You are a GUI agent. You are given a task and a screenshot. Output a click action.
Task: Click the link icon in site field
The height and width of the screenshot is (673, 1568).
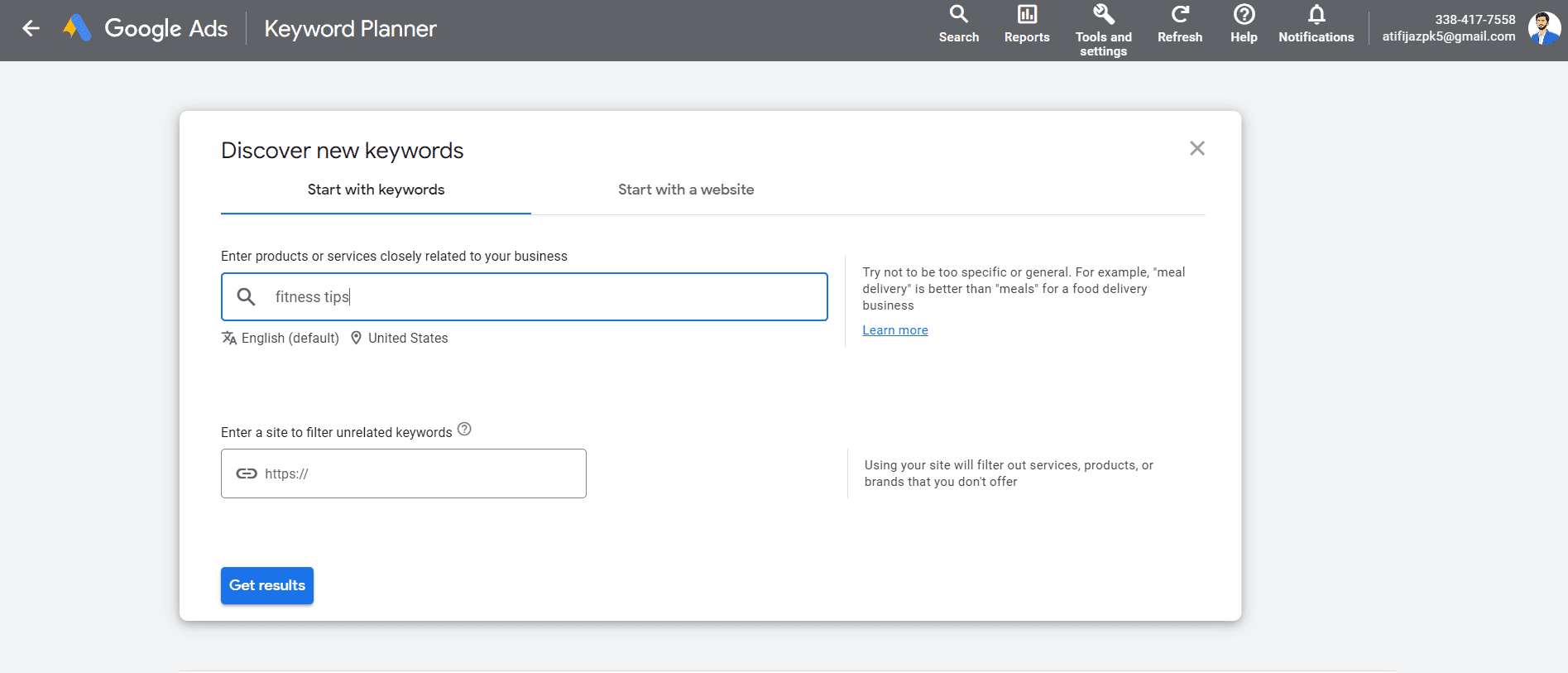point(247,474)
